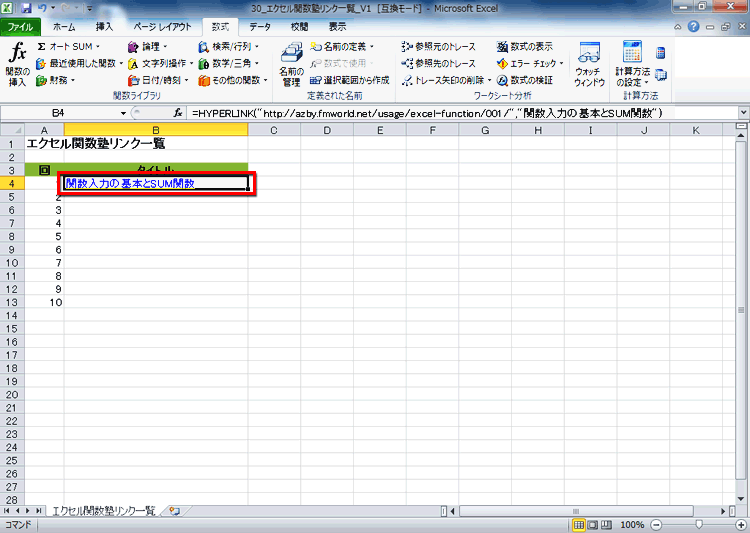This screenshot has height=533, width=750.
Task: Switch to the 挿入 tab
Action: pyautogui.click(x=104, y=27)
